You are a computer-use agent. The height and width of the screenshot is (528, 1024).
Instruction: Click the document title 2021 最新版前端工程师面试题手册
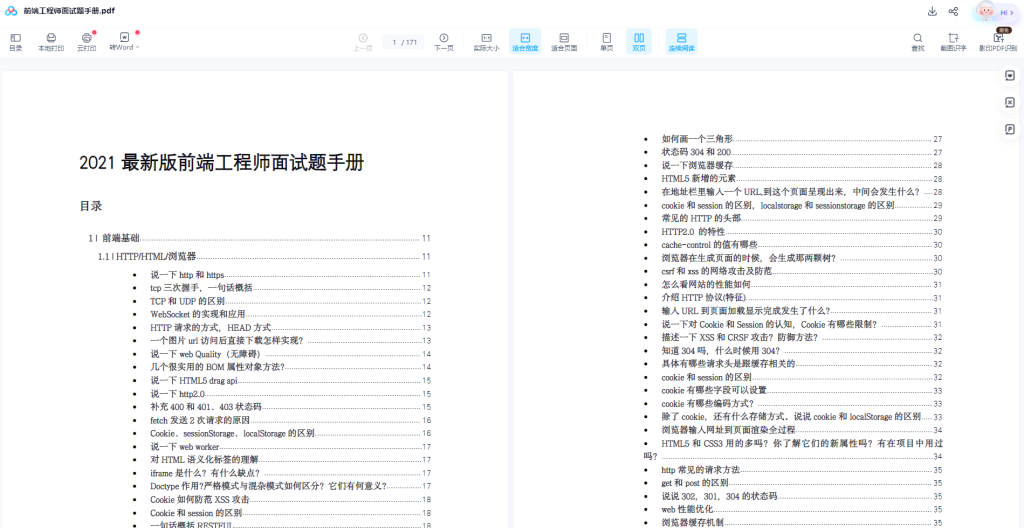(x=221, y=163)
